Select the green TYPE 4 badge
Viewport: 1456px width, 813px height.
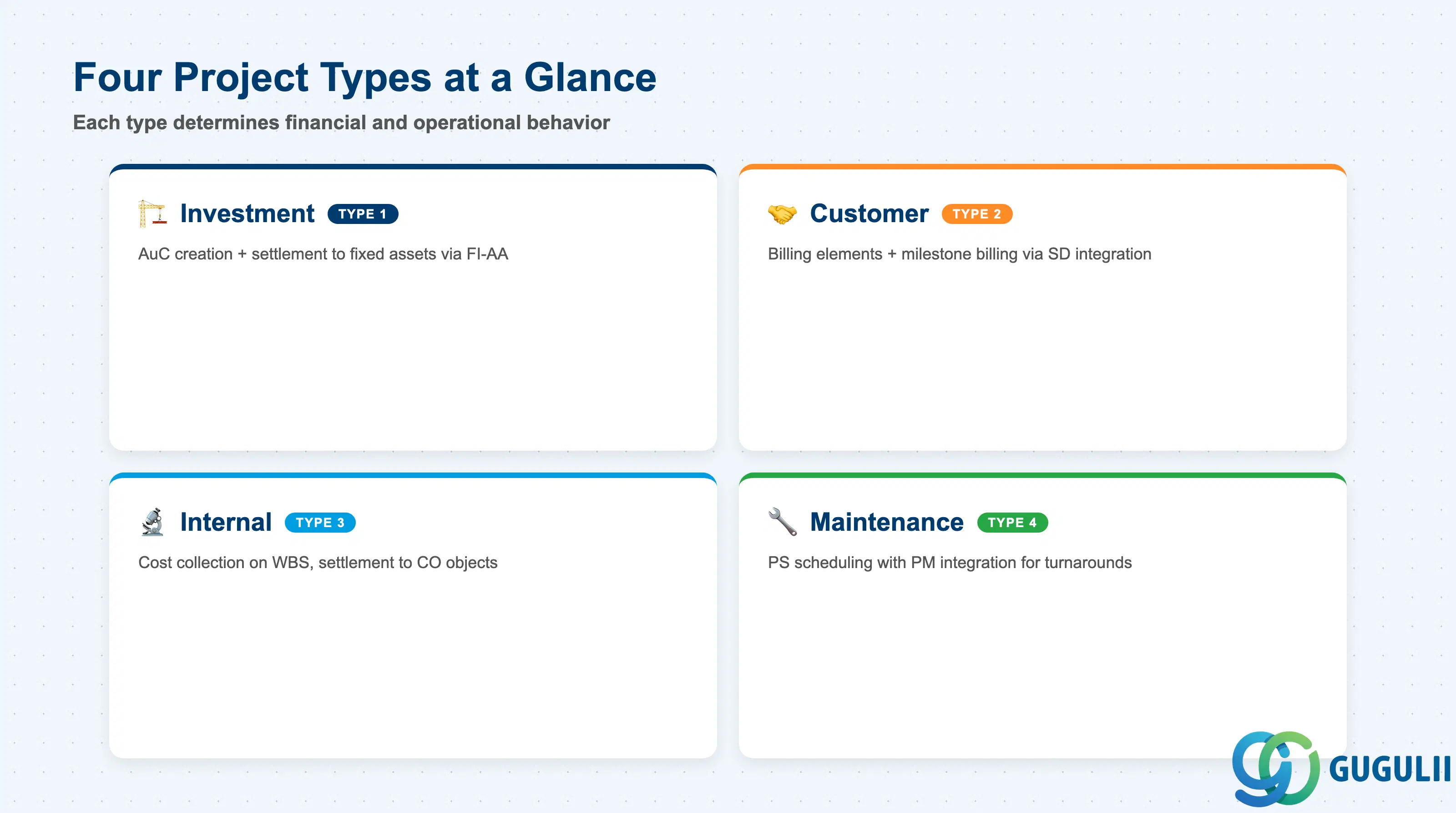tap(1012, 523)
